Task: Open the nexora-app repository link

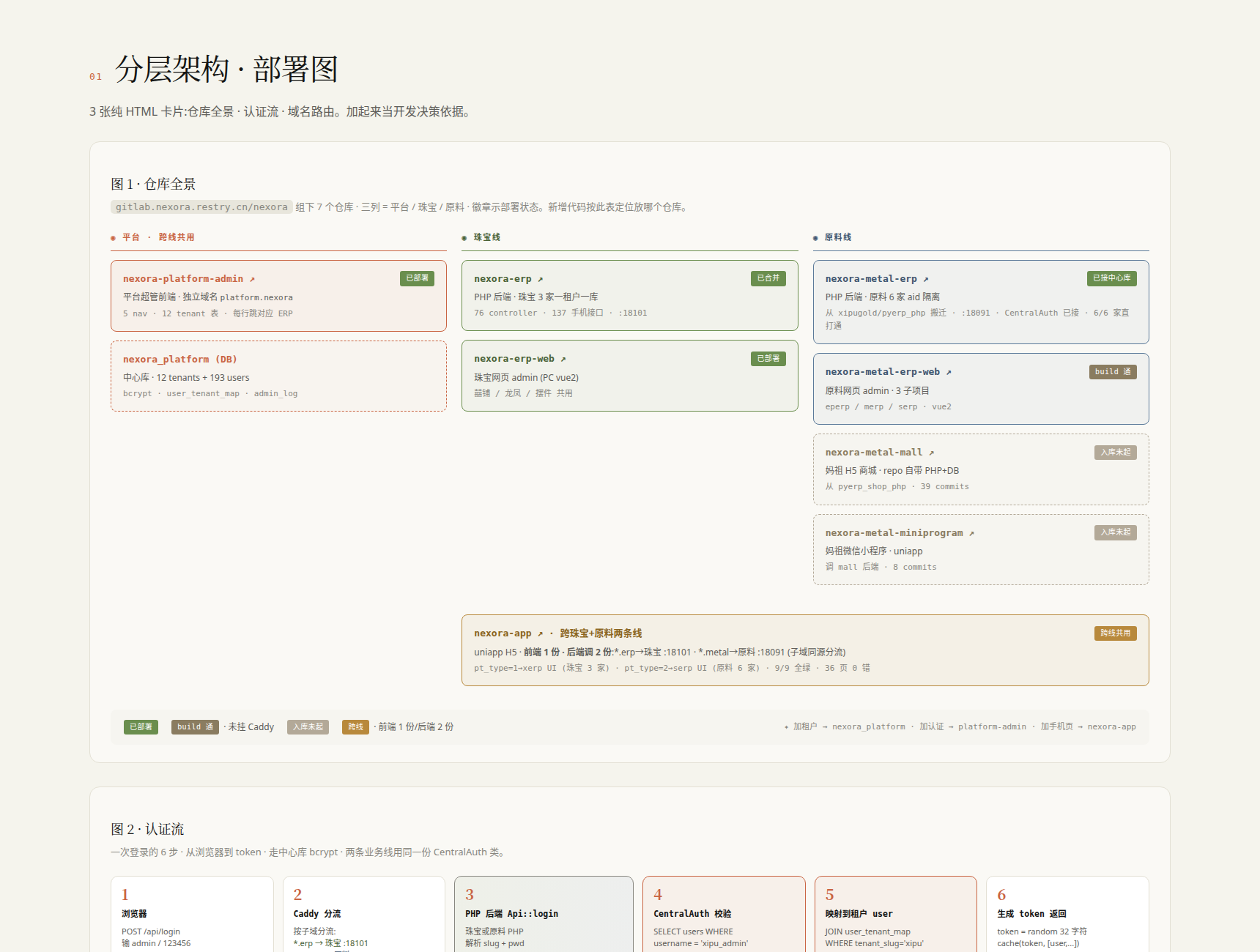Action: 508,633
